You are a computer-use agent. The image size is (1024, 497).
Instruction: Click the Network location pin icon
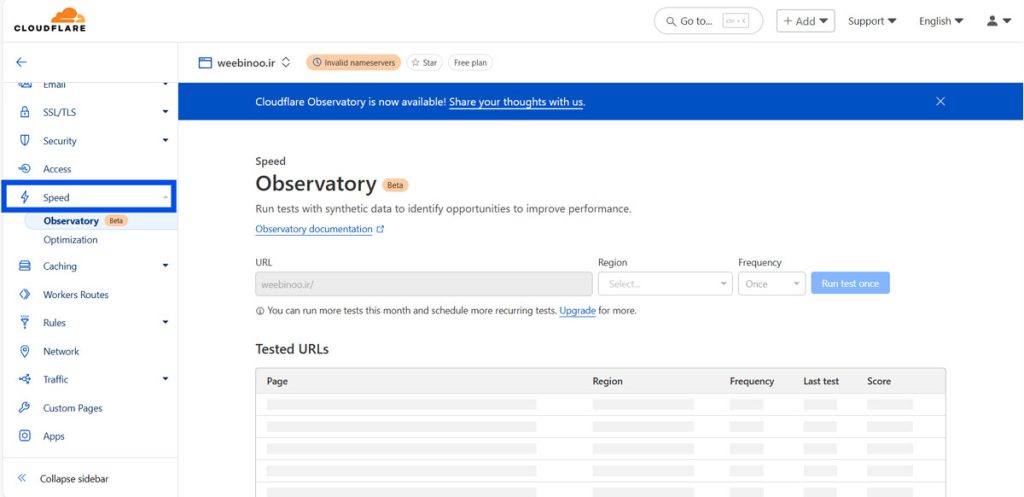(25, 351)
